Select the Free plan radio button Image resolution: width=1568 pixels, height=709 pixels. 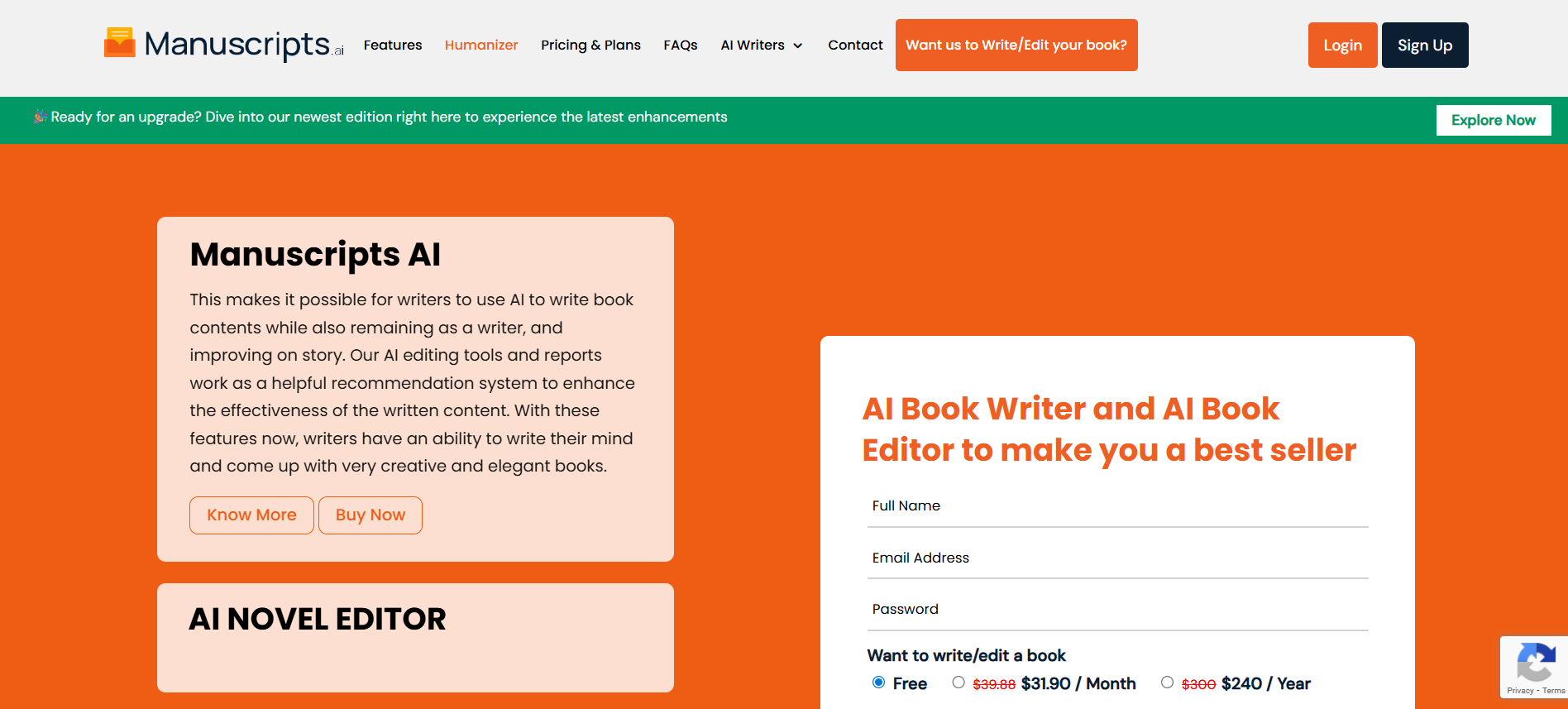pos(878,683)
